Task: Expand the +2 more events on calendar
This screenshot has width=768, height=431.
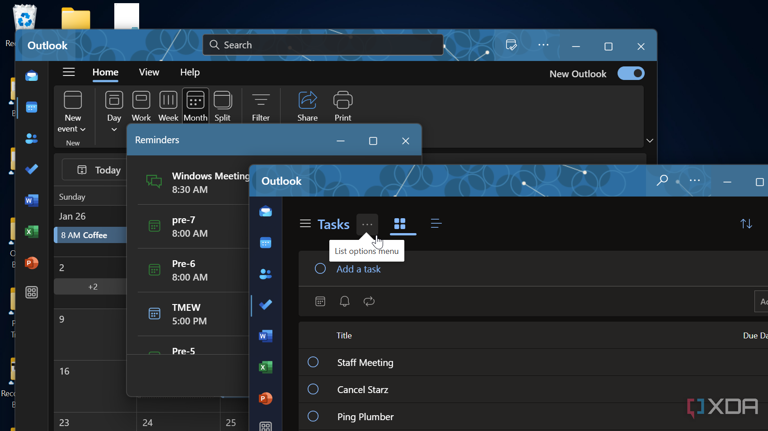Action: click(93, 287)
